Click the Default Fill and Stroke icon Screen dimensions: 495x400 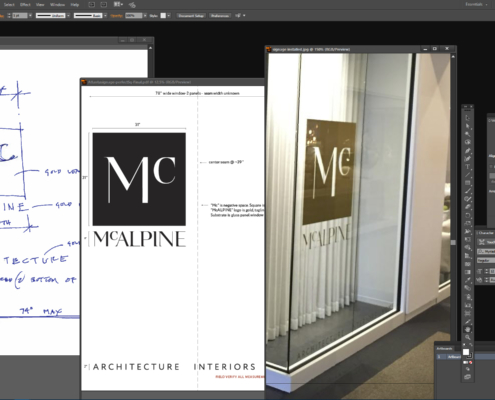pos(464,345)
